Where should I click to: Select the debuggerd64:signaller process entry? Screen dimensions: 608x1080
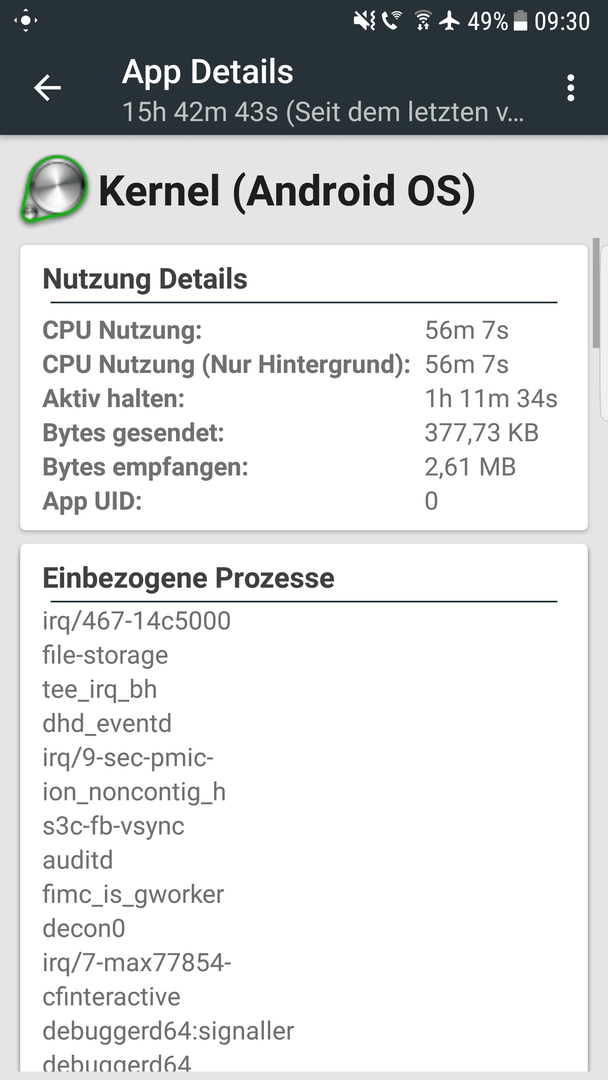pyautogui.click(x=169, y=1031)
